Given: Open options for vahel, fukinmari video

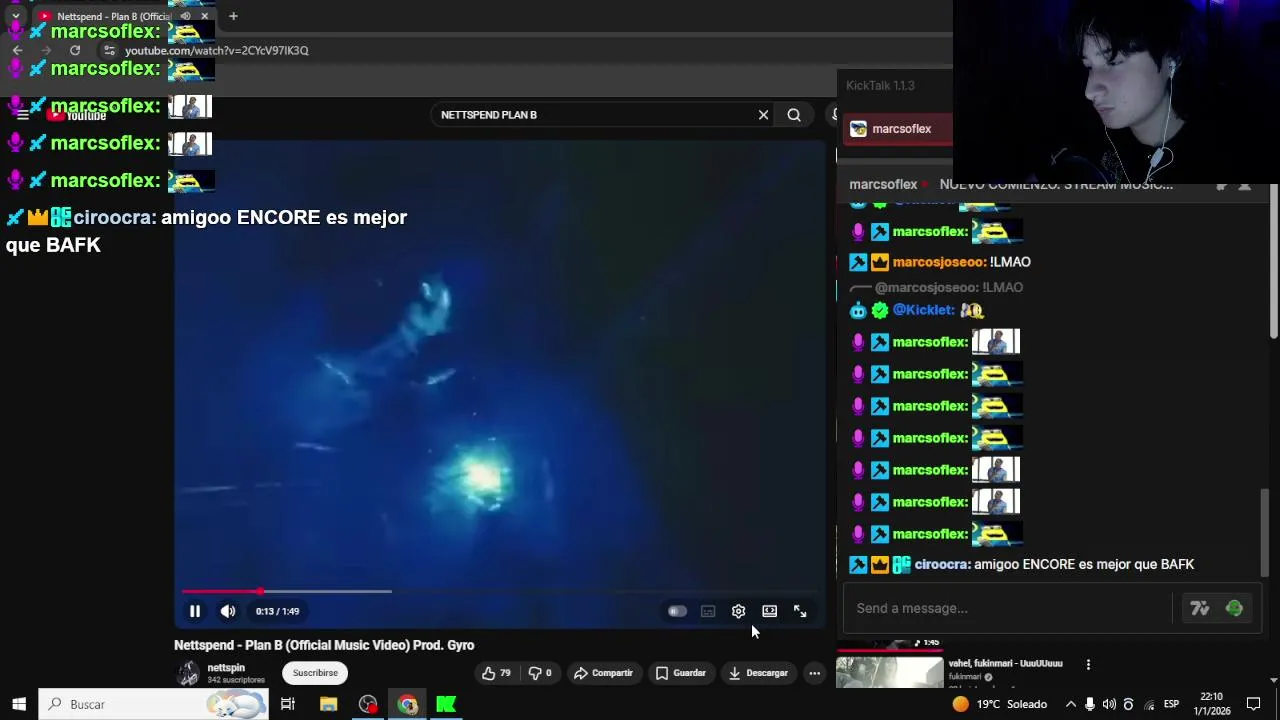Looking at the screenshot, I should coord(1088,664).
